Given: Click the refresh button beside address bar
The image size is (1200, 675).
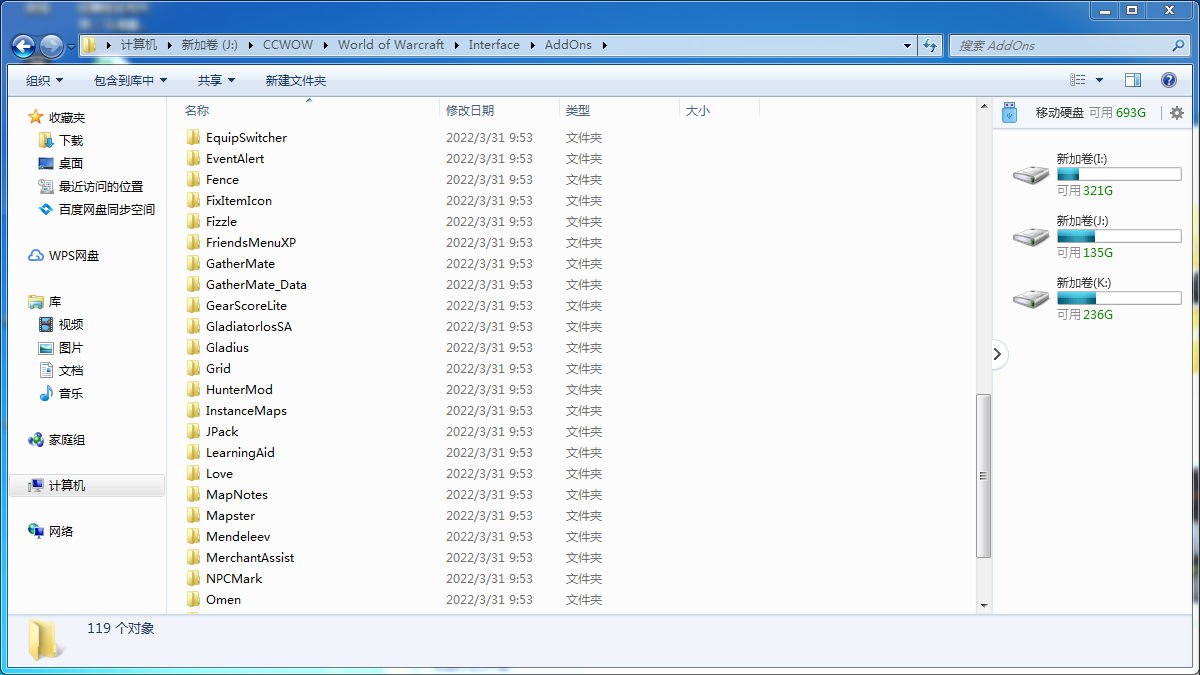Looking at the screenshot, I should click(x=931, y=45).
